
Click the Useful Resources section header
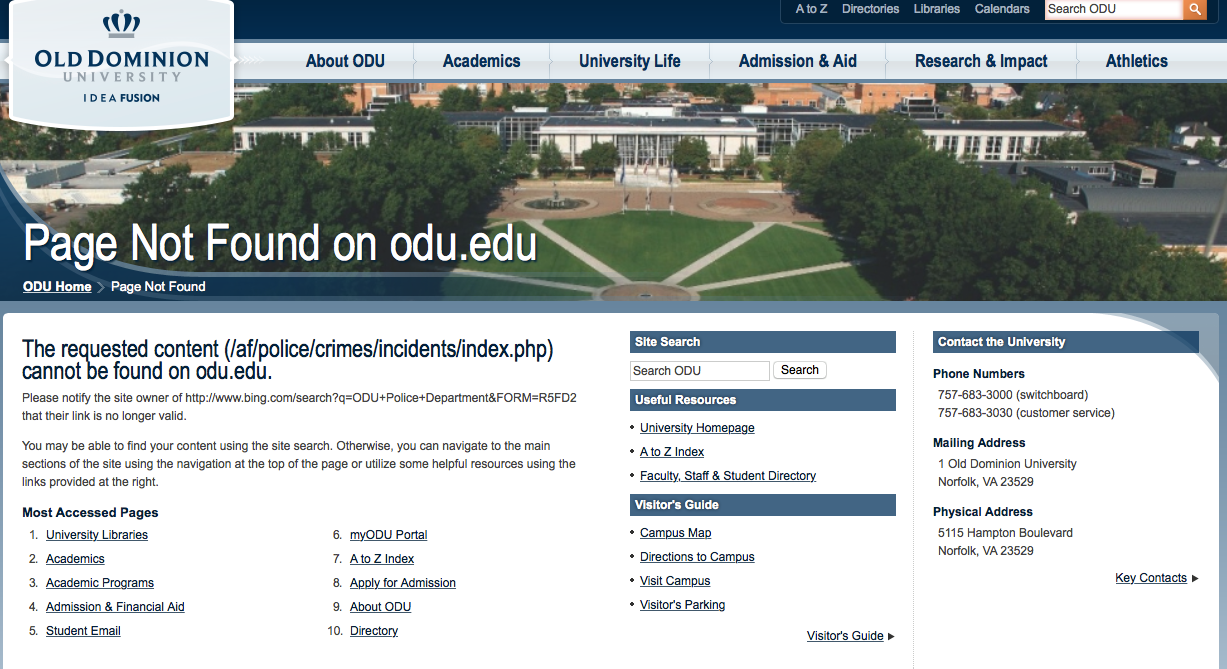[762, 400]
